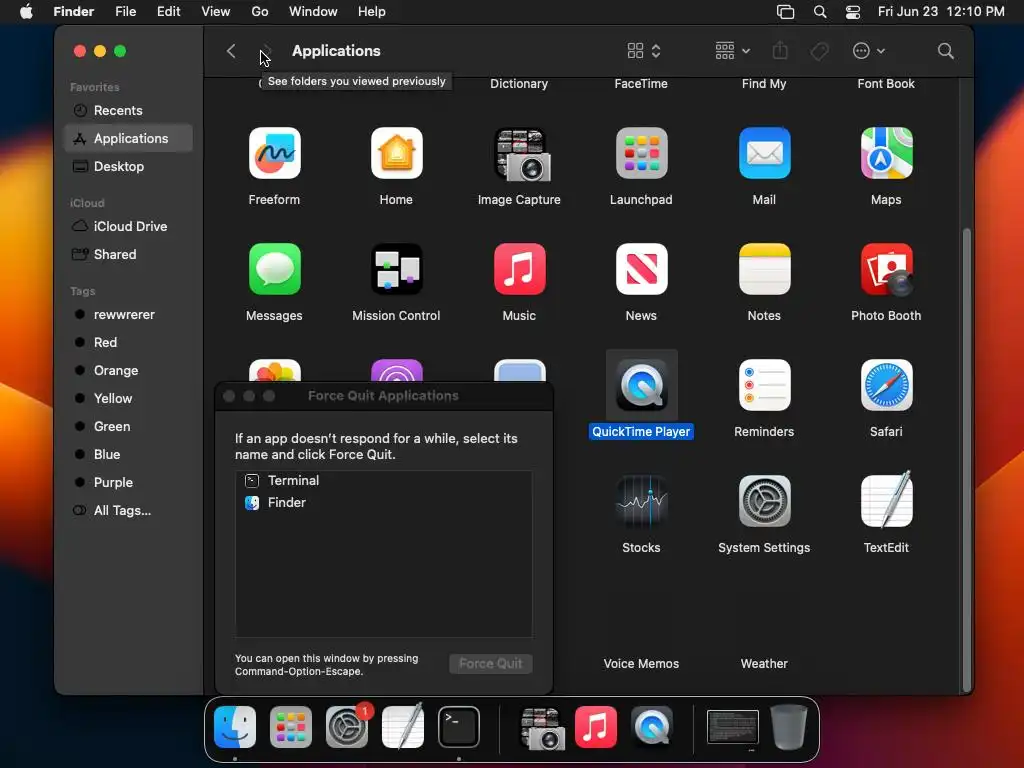Click the back arrow in Finder toolbar
1024x768 pixels.
(231, 51)
